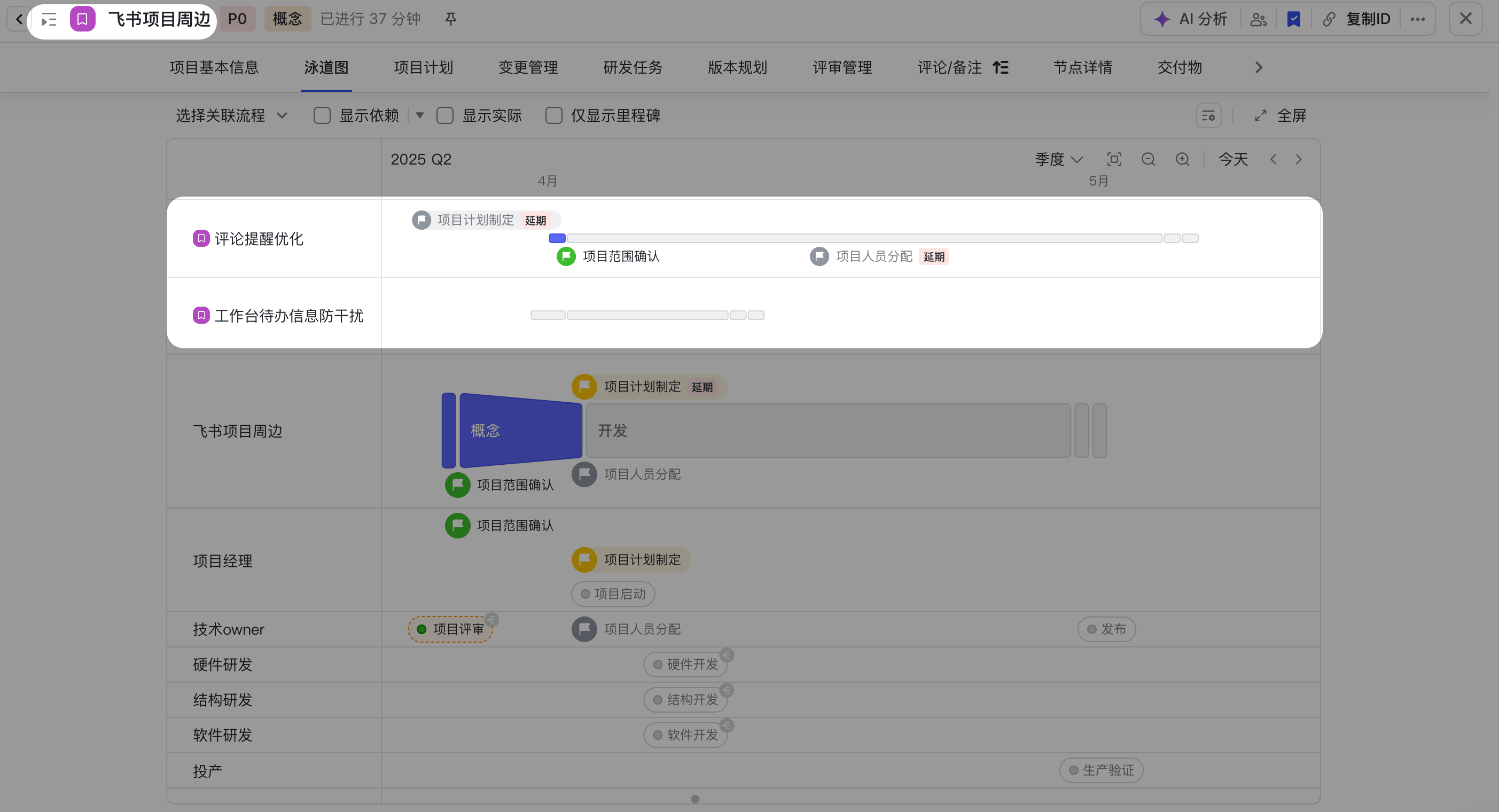Tick the 显示实际 checkbox
This screenshot has height=812, width=1499.
[444, 116]
